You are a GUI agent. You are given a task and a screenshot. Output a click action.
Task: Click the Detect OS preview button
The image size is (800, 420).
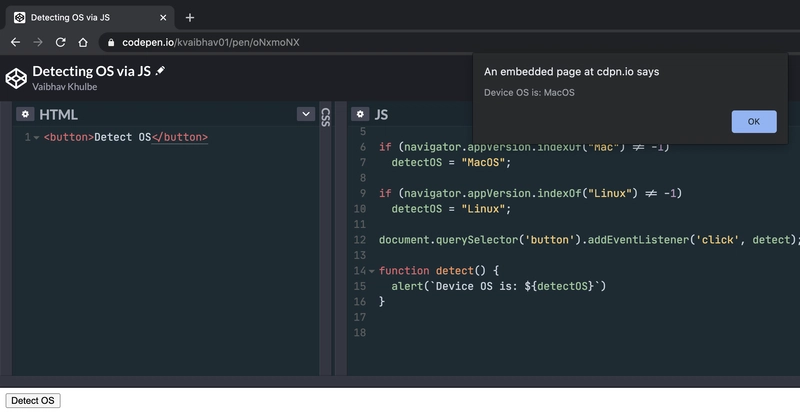[x=33, y=401]
